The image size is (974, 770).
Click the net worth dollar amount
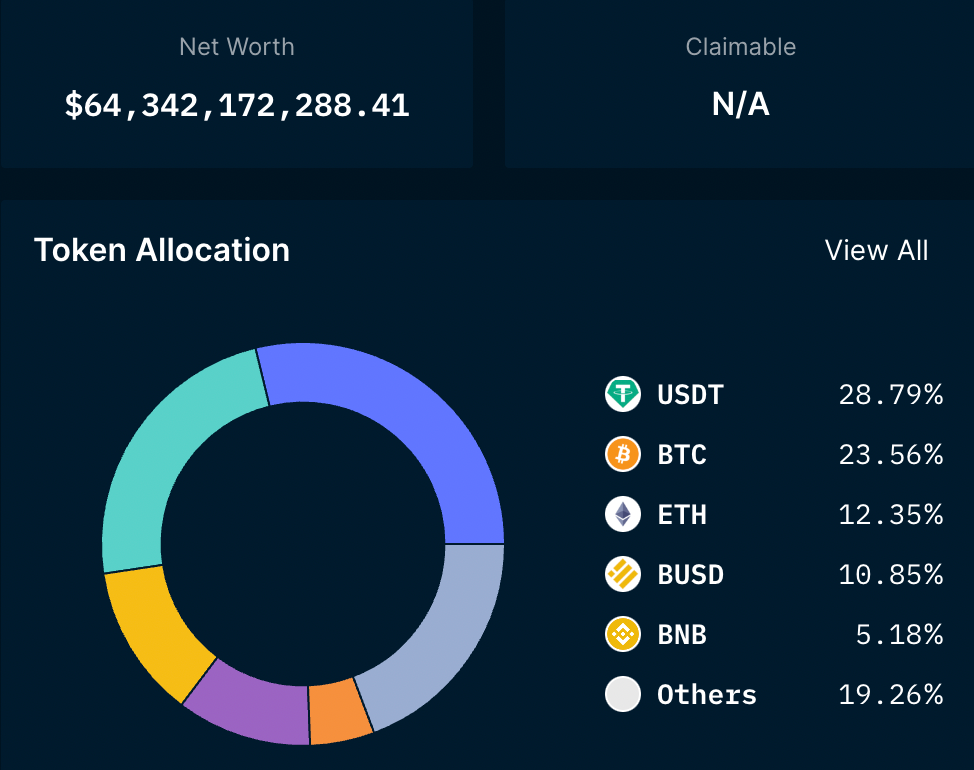(x=236, y=104)
